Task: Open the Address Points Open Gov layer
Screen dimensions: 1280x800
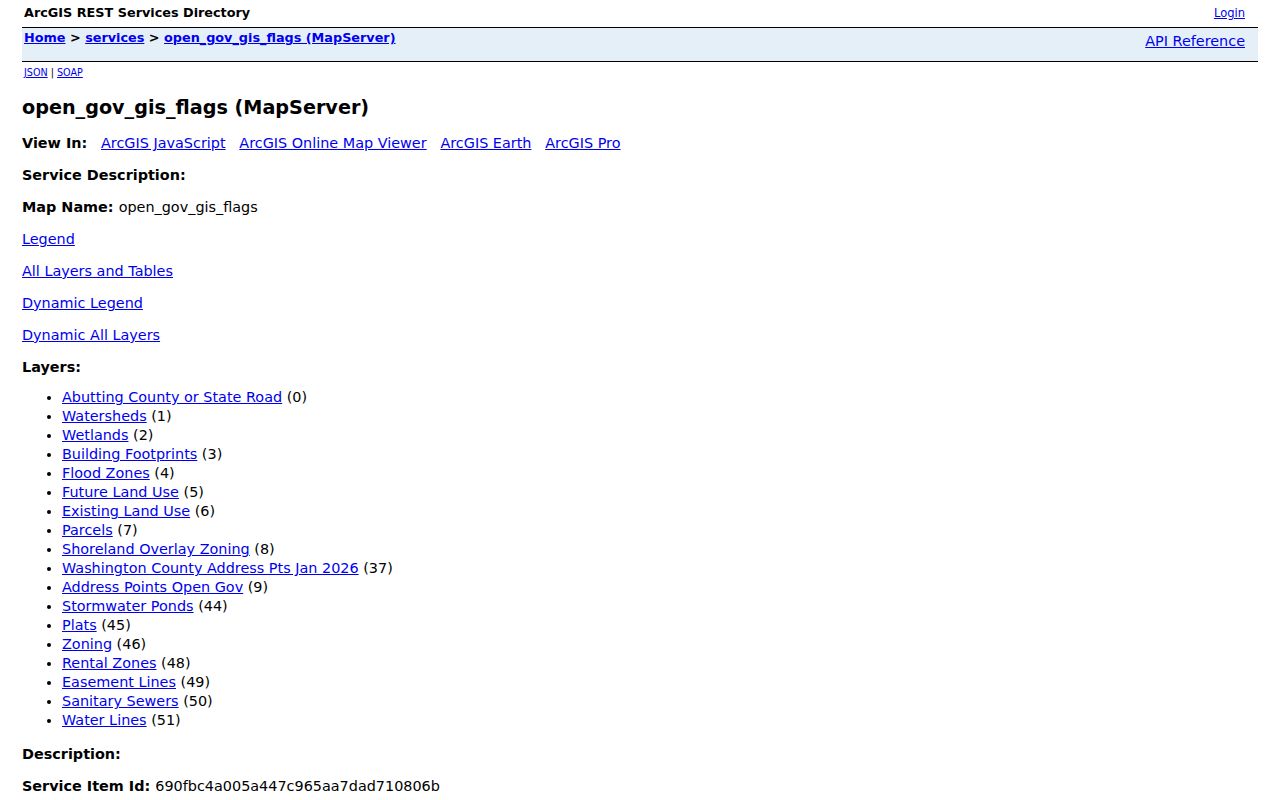Action: pyautogui.click(x=152, y=587)
